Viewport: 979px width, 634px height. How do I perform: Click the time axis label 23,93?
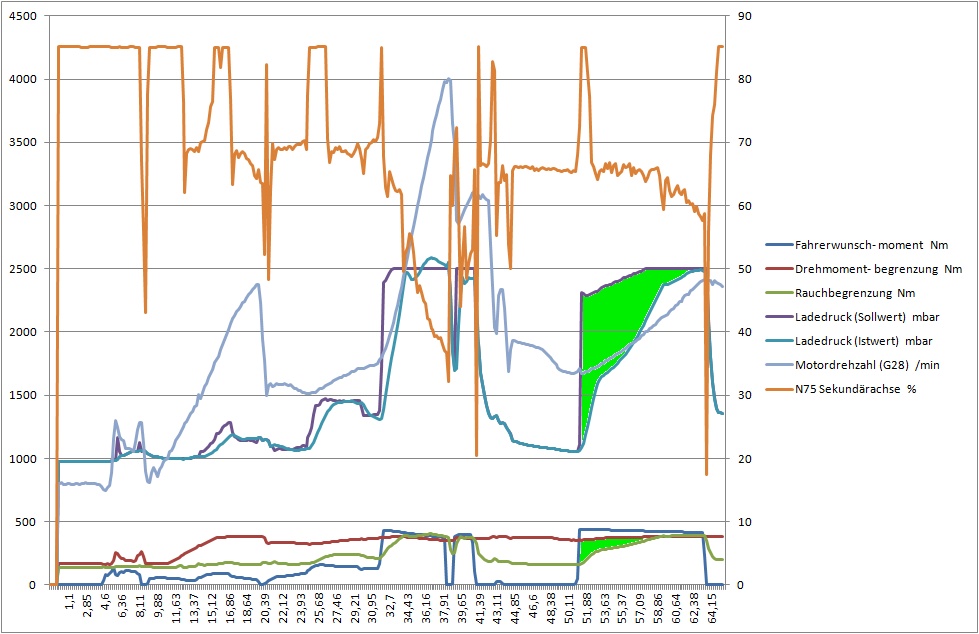pyautogui.click(x=302, y=608)
